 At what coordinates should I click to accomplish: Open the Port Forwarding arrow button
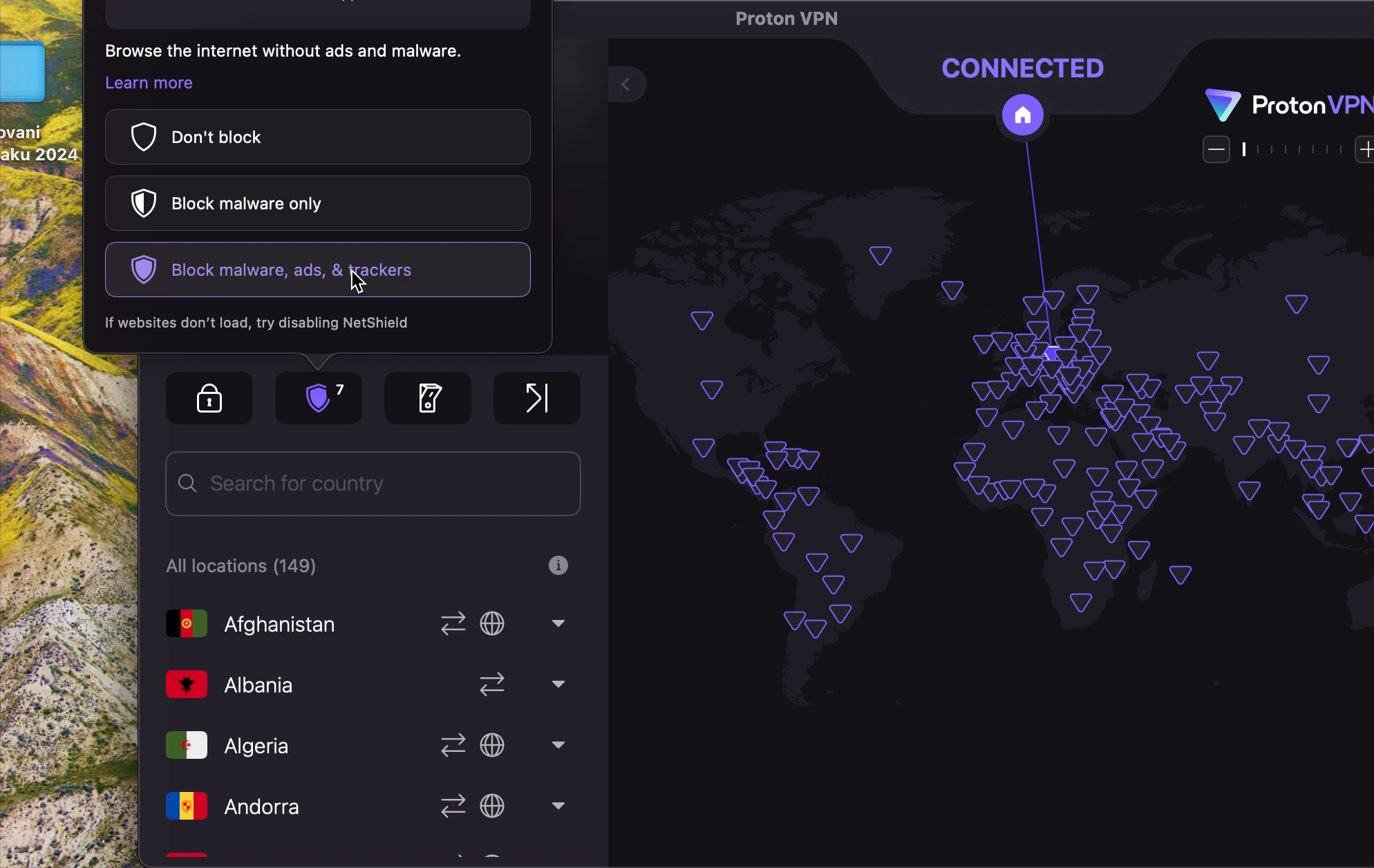537,398
